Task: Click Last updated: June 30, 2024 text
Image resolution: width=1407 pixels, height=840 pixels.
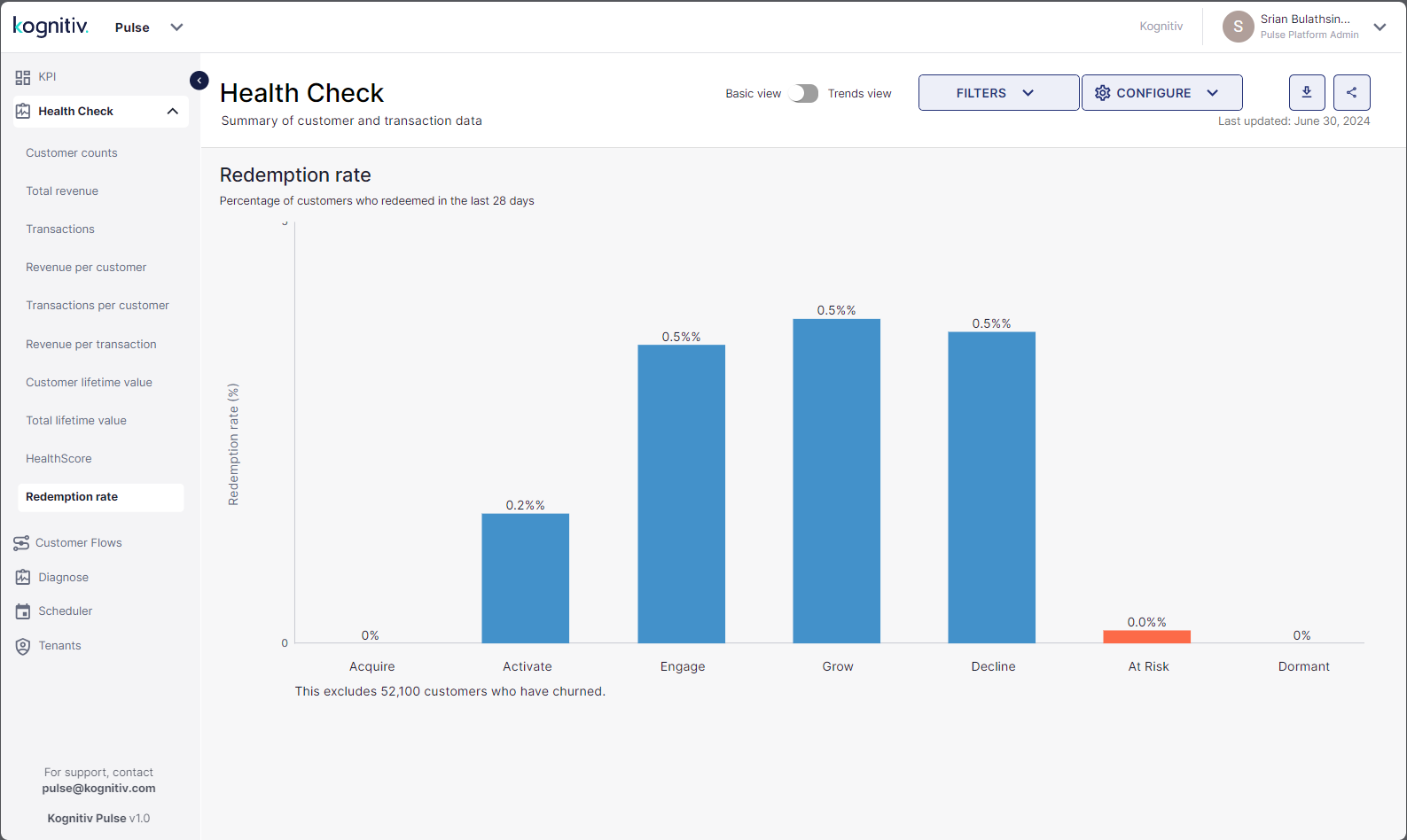Action: [x=1294, y=121]
